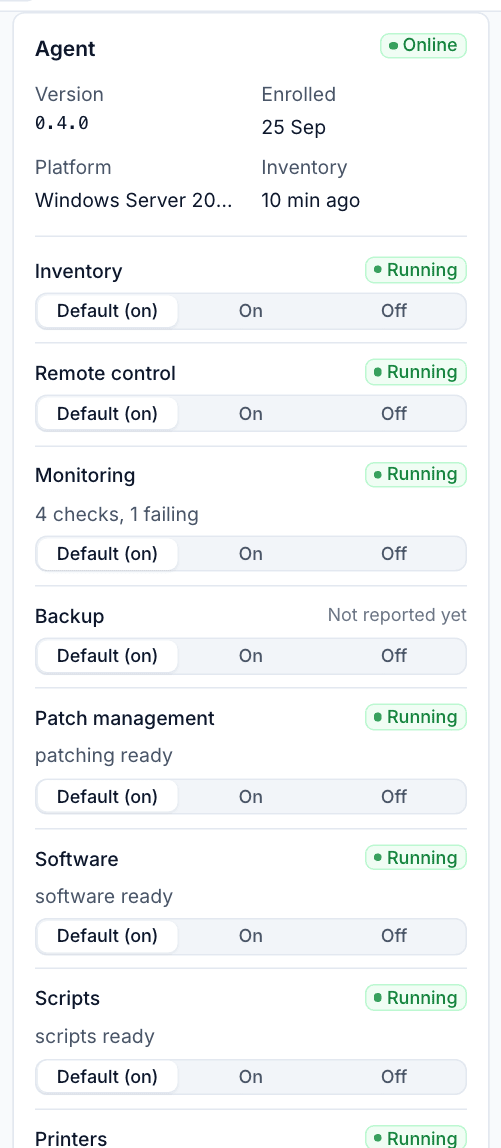Click Scripts' Running status badge

(x=416, y=998)
